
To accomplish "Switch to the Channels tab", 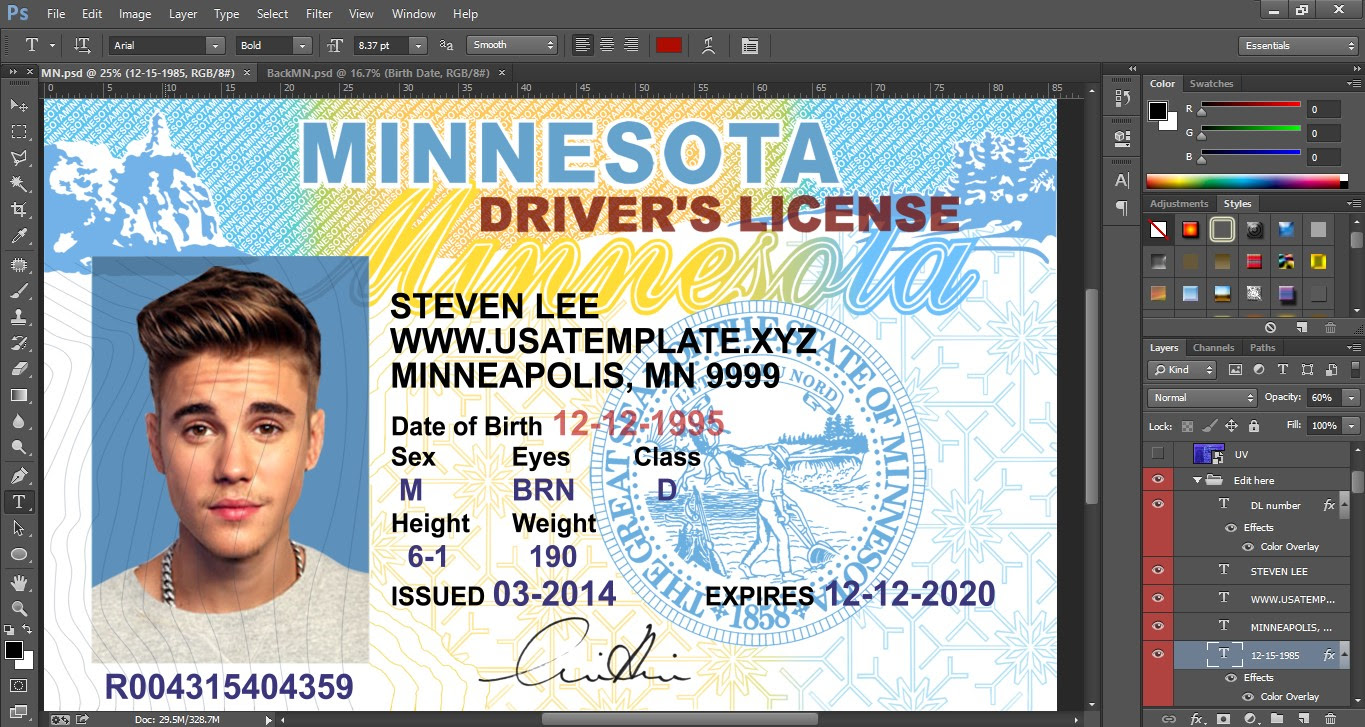I will [x=1214, y=347].
